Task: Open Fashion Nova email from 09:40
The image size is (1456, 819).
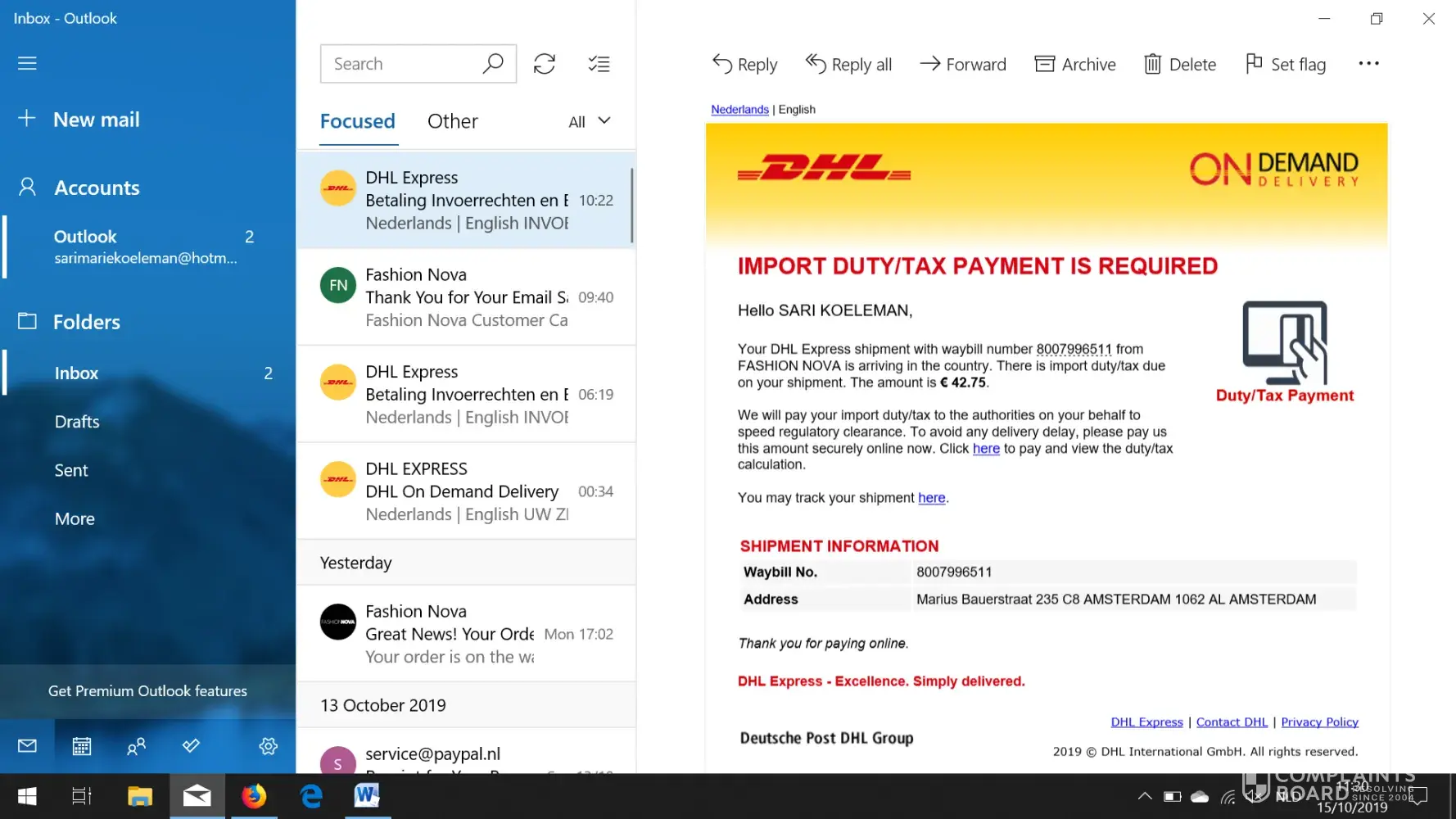Action: (x=466, y=297)
